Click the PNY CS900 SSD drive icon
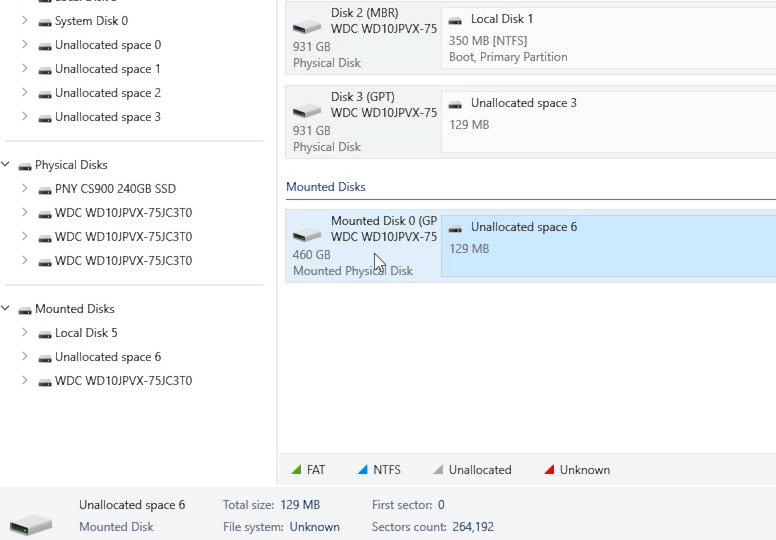 [45, 190]
